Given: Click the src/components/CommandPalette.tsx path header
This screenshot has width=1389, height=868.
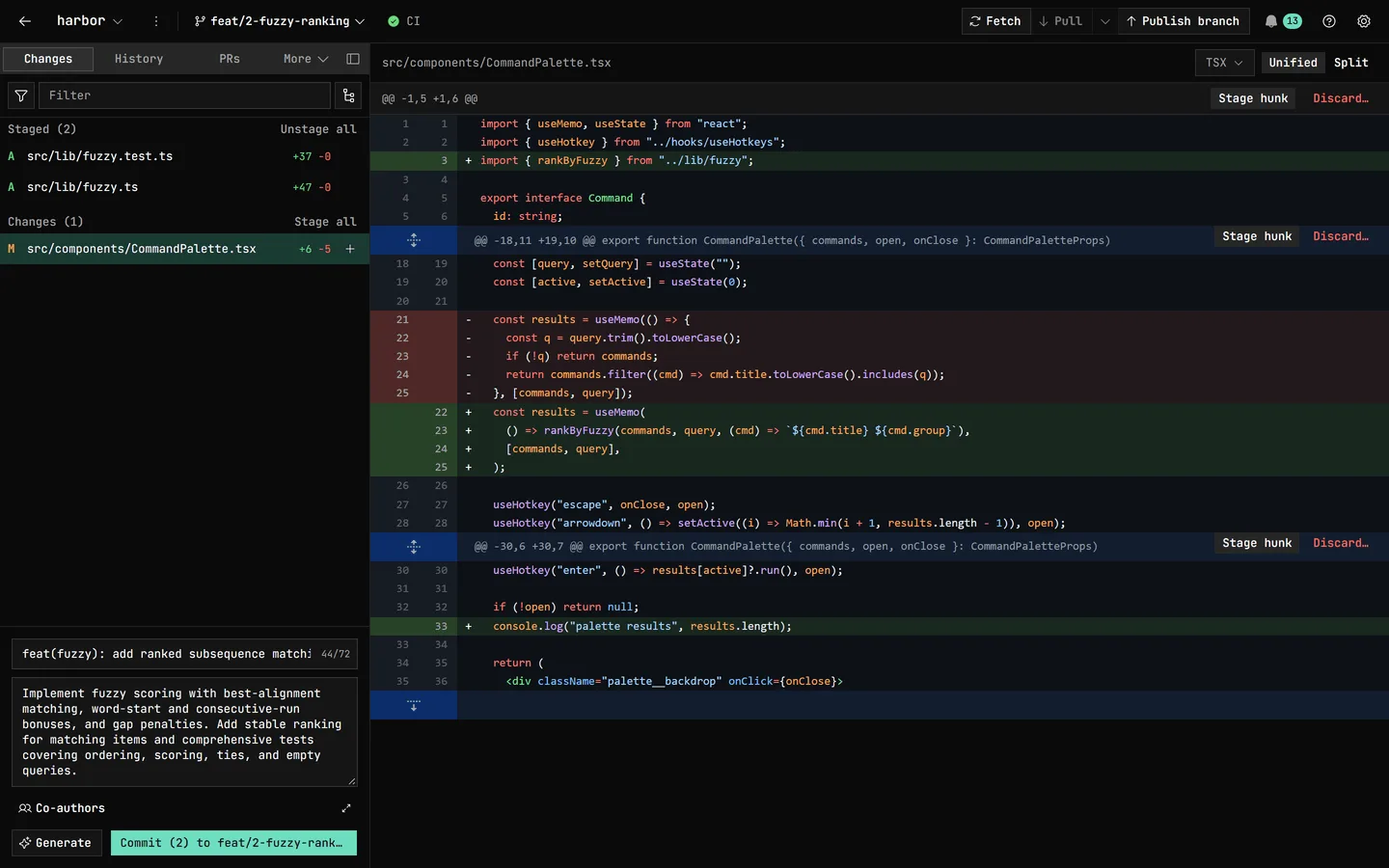Looking at the screenshot, I should (497, 63).
